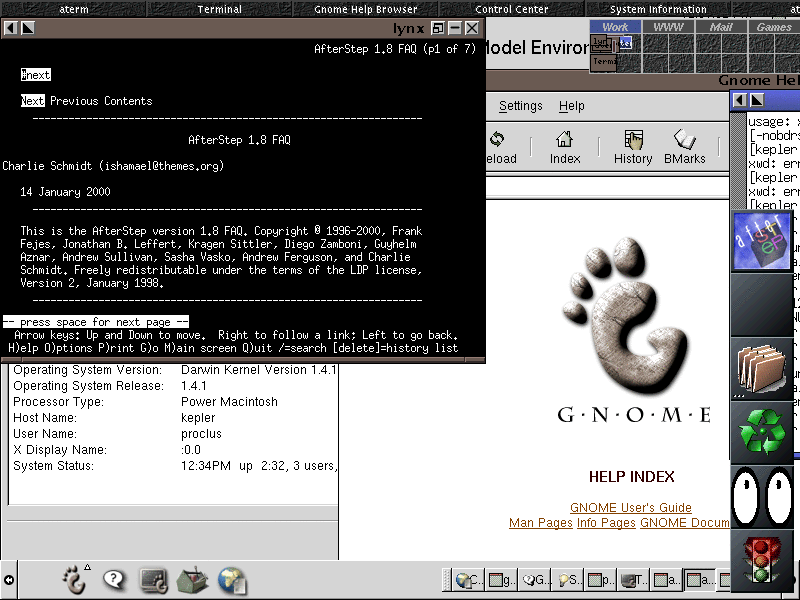Click the xeyes wharf icon

point(762,497)
